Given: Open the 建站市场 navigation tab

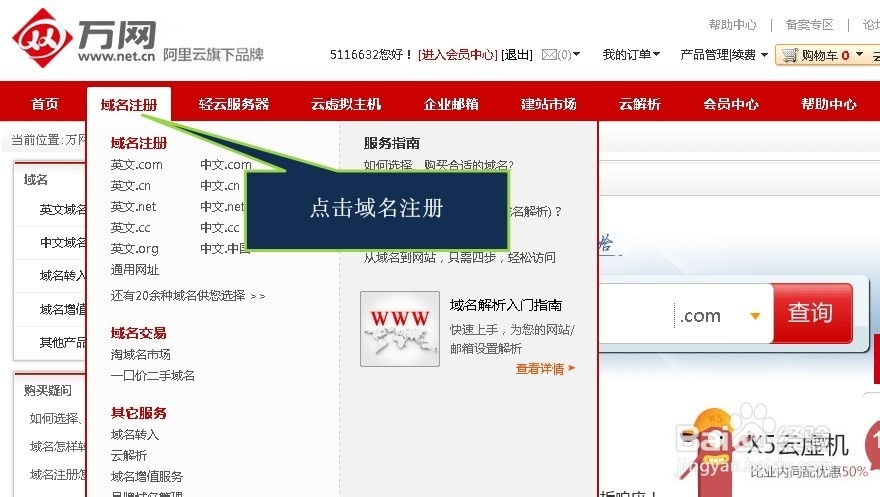Looking at the screenshot, I should [548, 104].
